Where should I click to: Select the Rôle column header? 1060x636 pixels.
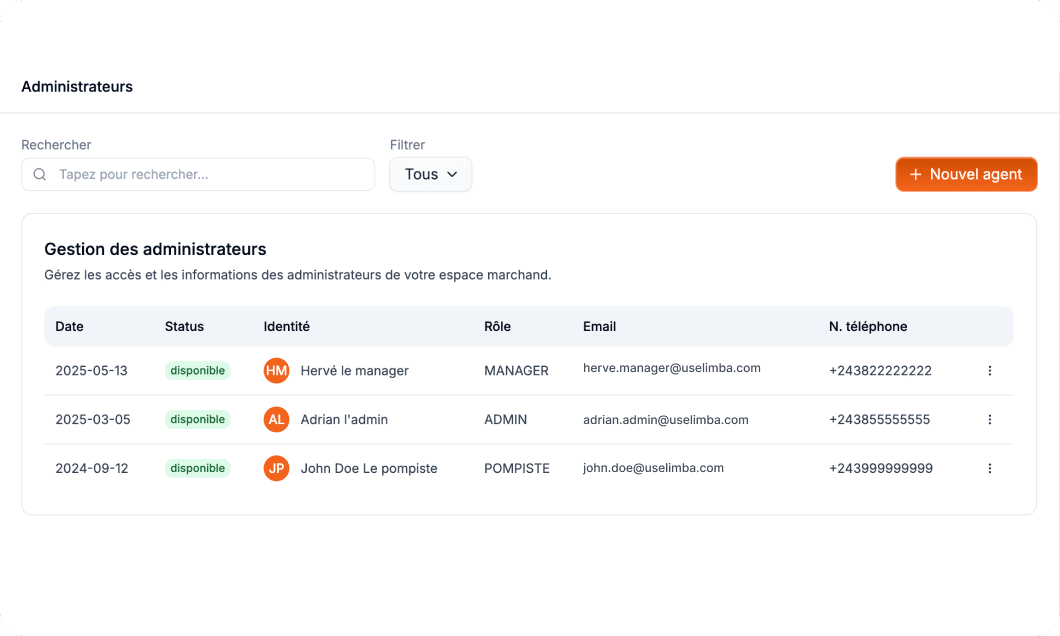(497, 326)
